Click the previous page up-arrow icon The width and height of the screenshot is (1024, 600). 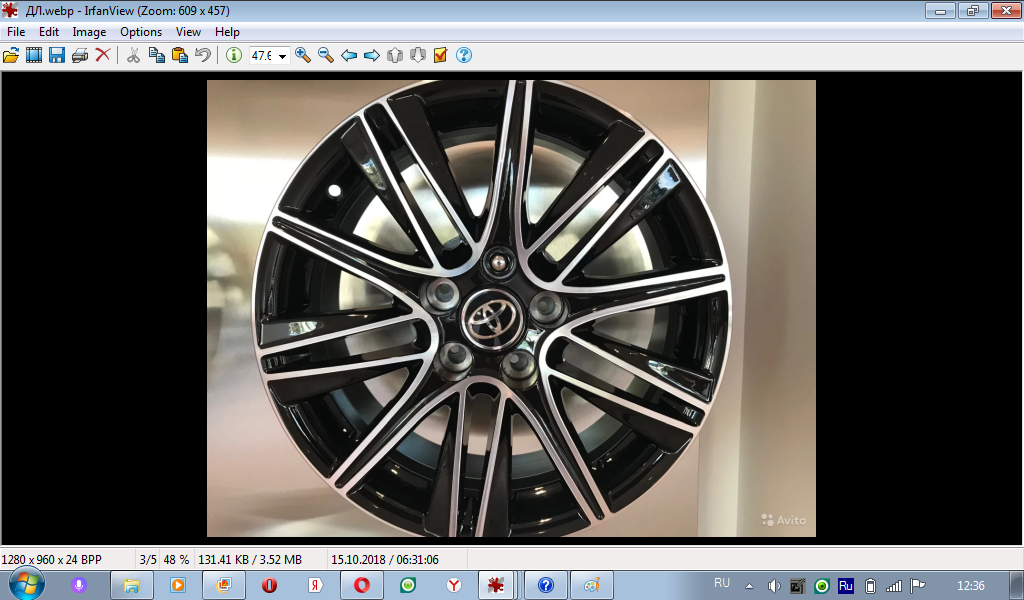point(394,55)
